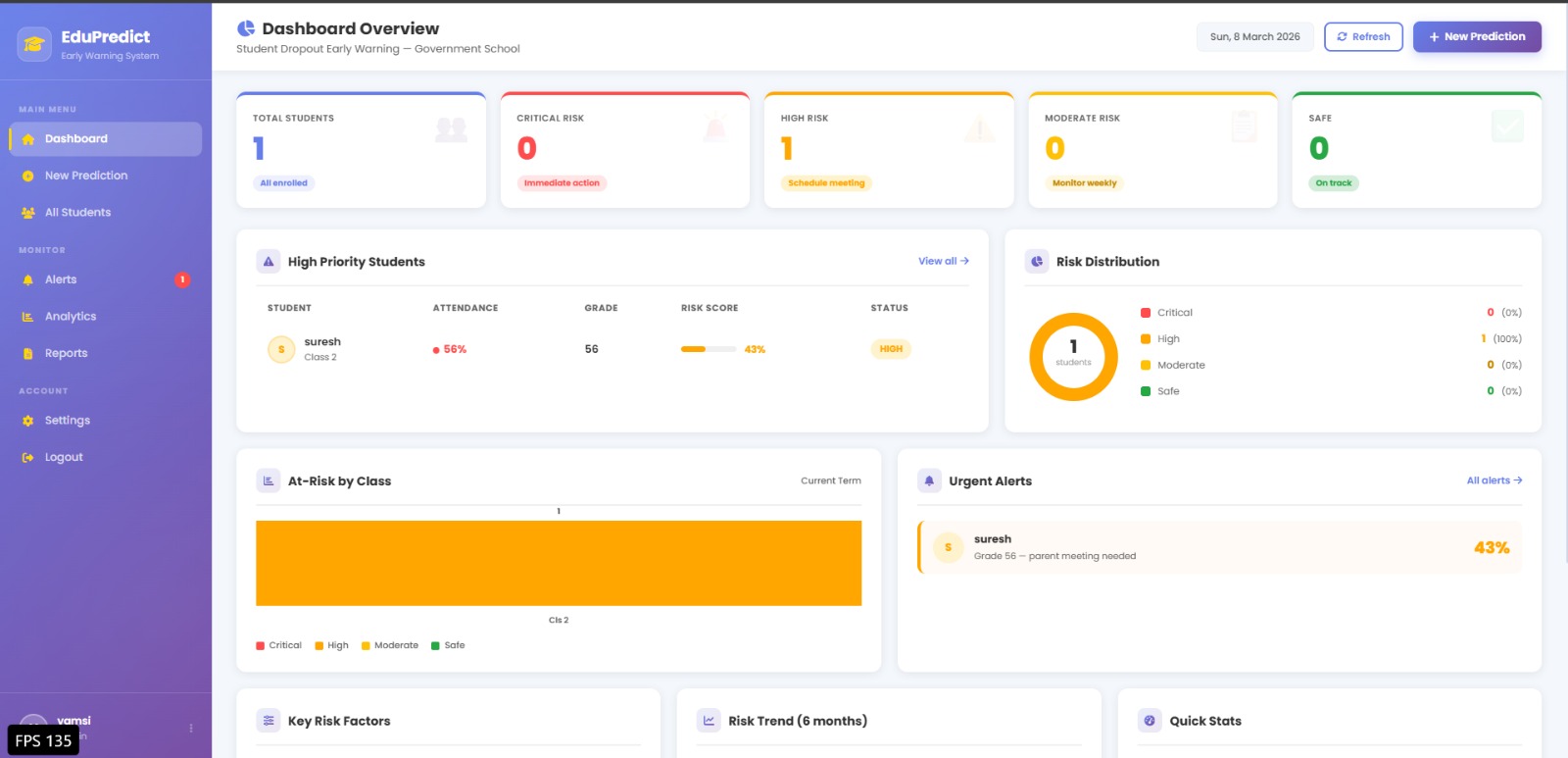Click the High Priority Students triangle icon

pyautogui.click(x=269, y=262)
